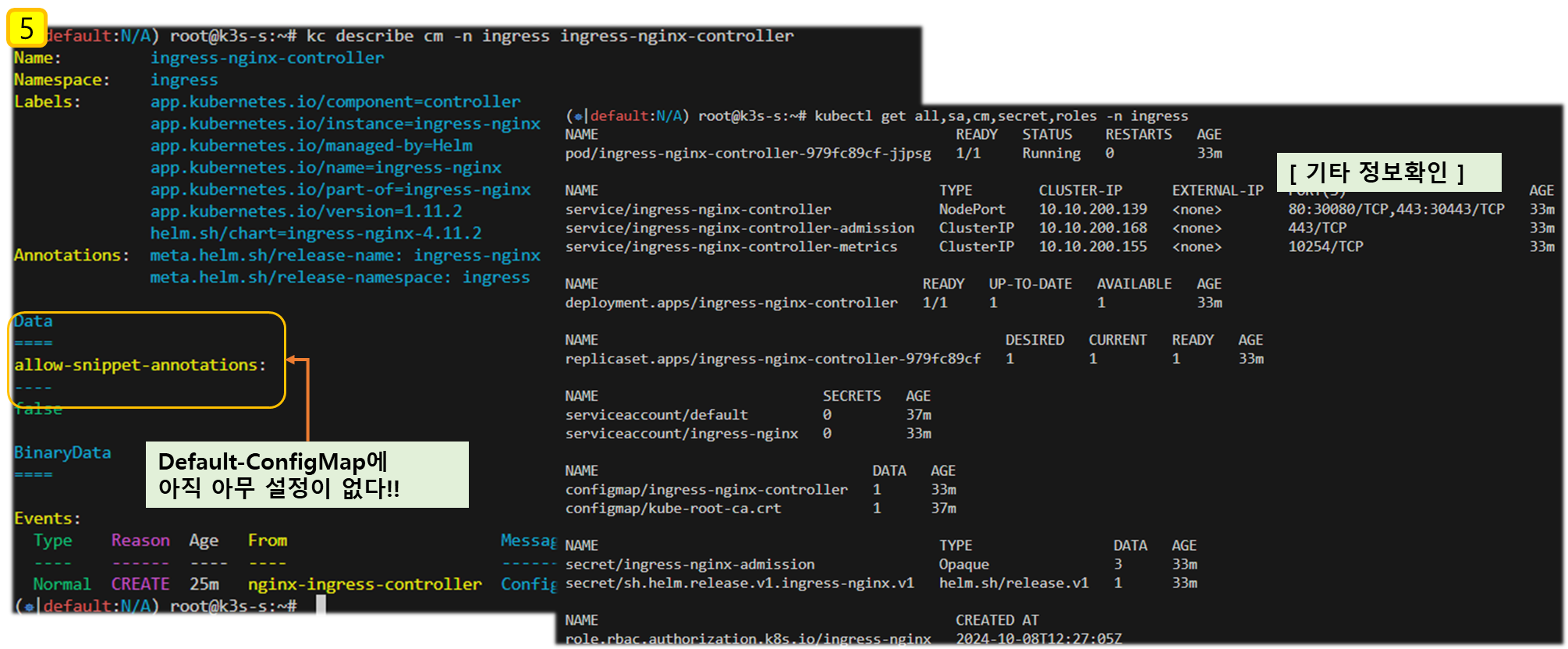Click the 'BinaryData' section heading
The height and width of the screenshot is (649, 1568).
click(x=62, y=452)
